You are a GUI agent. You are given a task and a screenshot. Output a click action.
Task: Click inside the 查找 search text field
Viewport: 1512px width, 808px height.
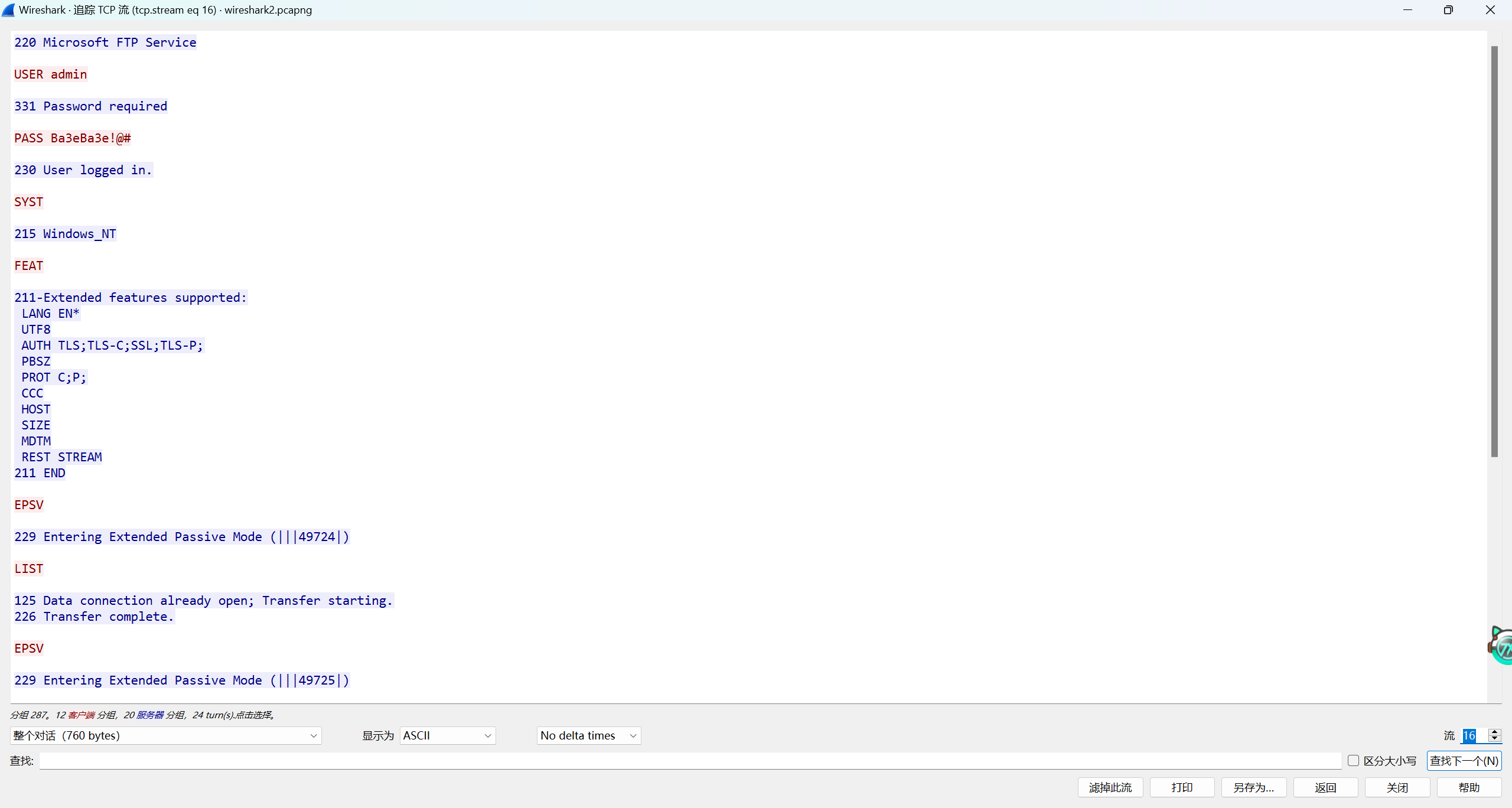click(690, 761)
